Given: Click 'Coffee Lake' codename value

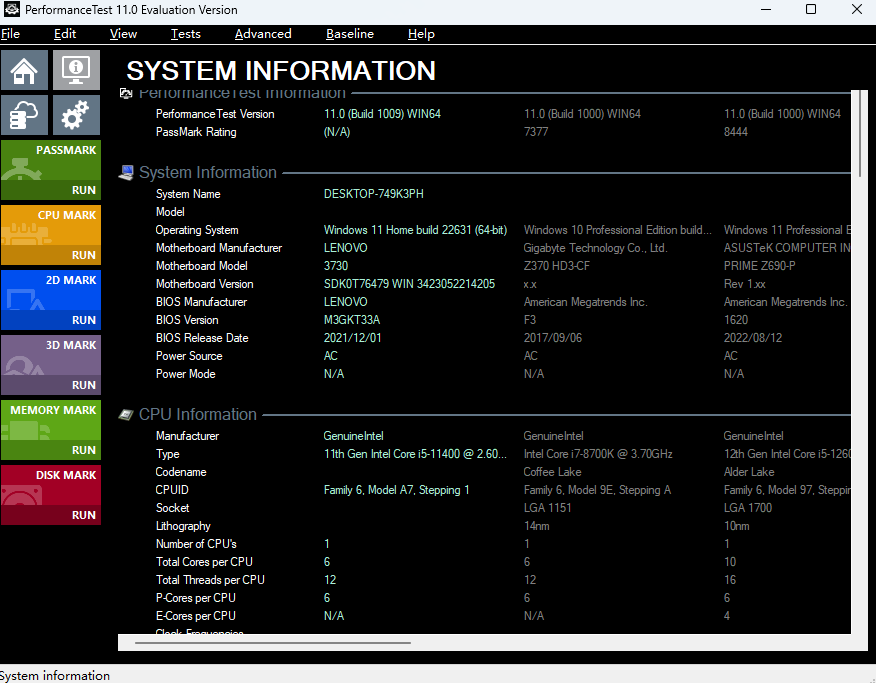Looking at the screenshot, I should pyautogui.click(x=552, y=472).
